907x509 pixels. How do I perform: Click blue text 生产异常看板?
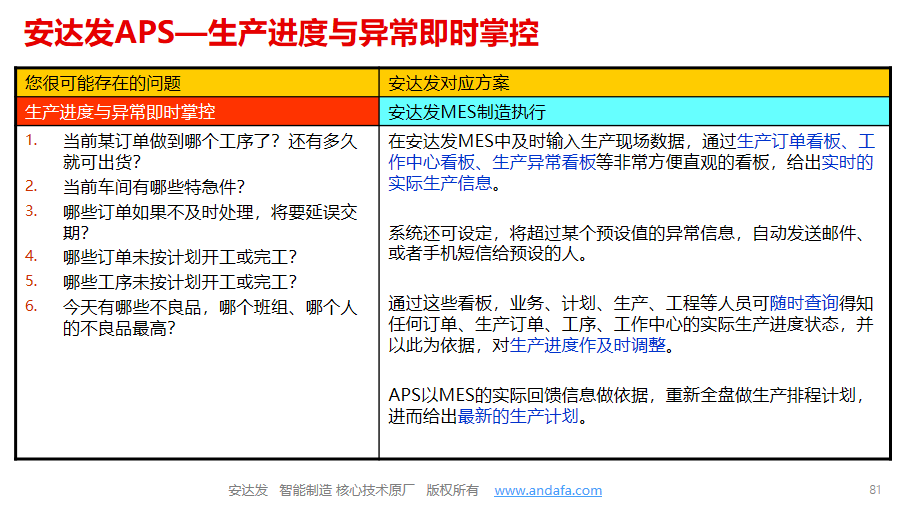pos(544,163)
